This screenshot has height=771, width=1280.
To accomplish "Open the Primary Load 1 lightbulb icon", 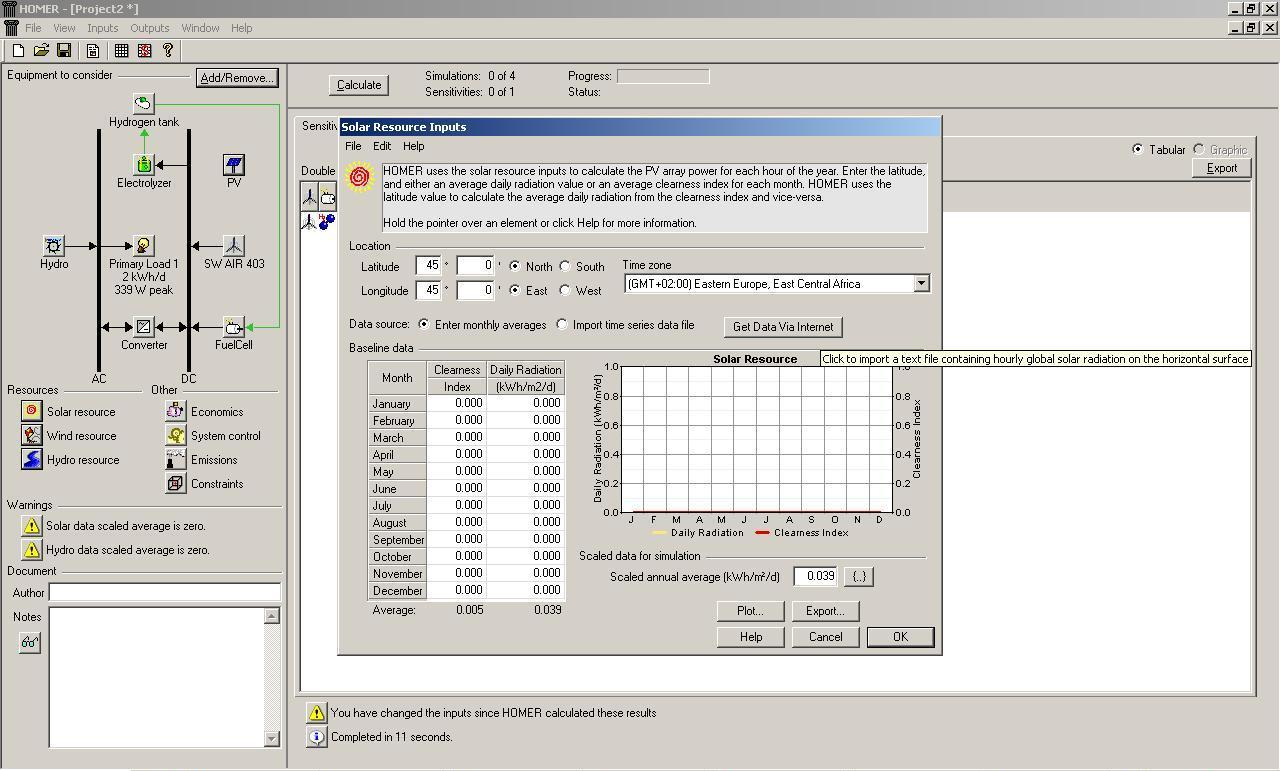I will 143,245.
